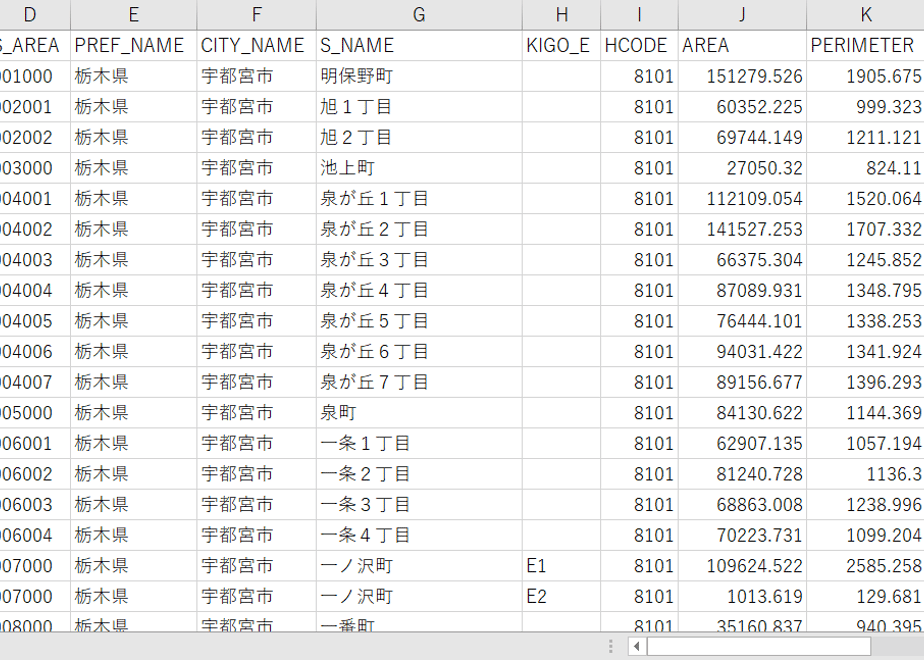Select column H header
924x660 pixels.
(x=562, y=15)
